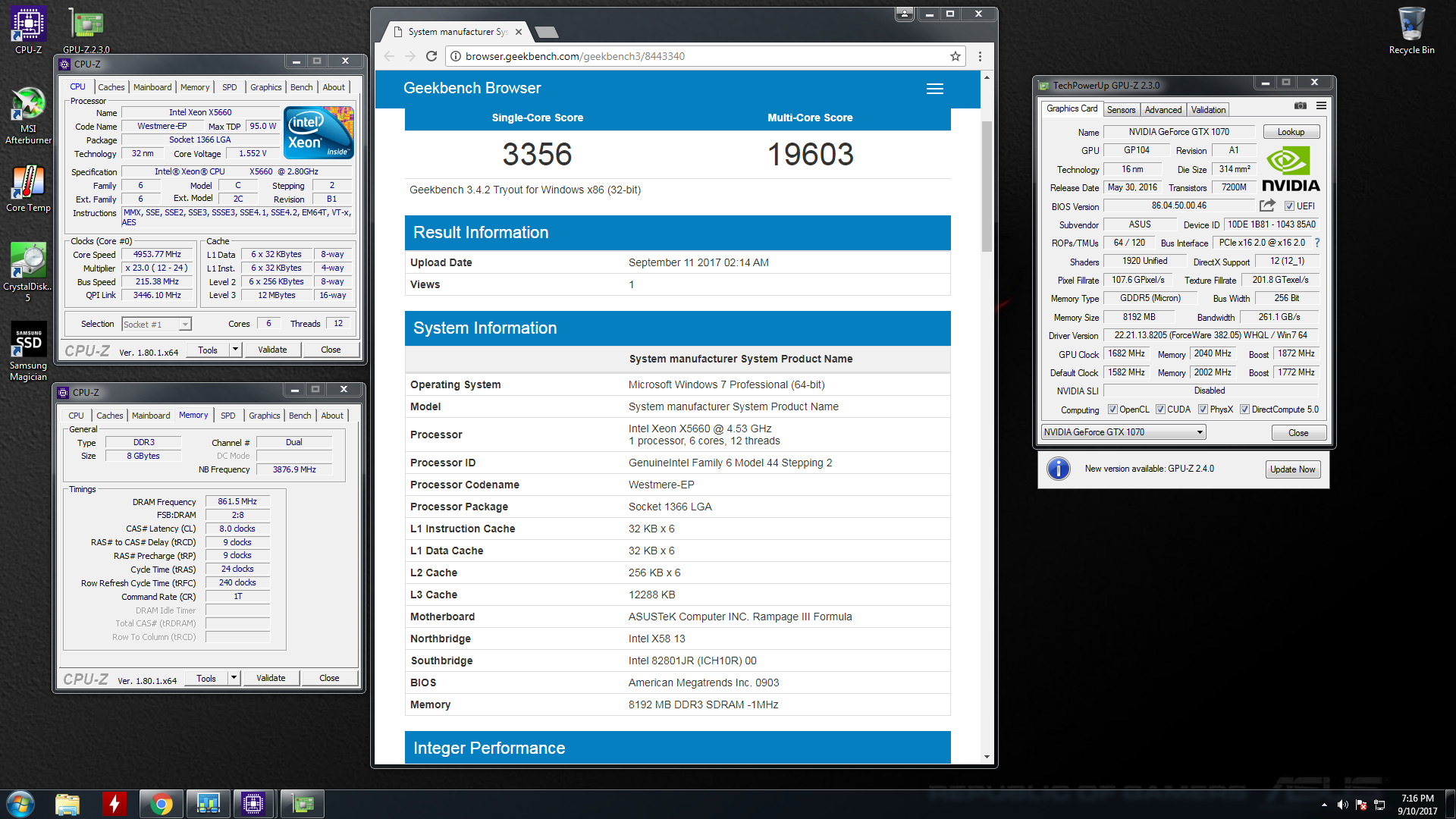This screenshot has width=1456, height=819.
Task: Open Bench tab in bottom CPU-Z
Action: coord(300,416)
